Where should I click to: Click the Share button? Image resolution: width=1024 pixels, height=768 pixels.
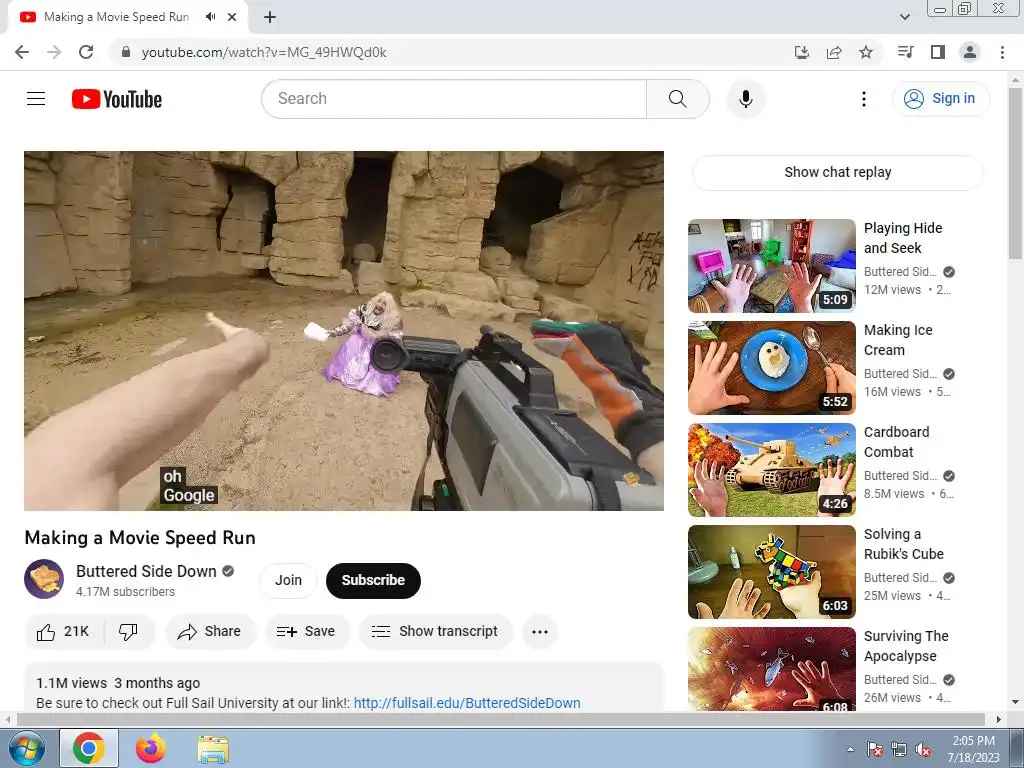tap(210, 632)
